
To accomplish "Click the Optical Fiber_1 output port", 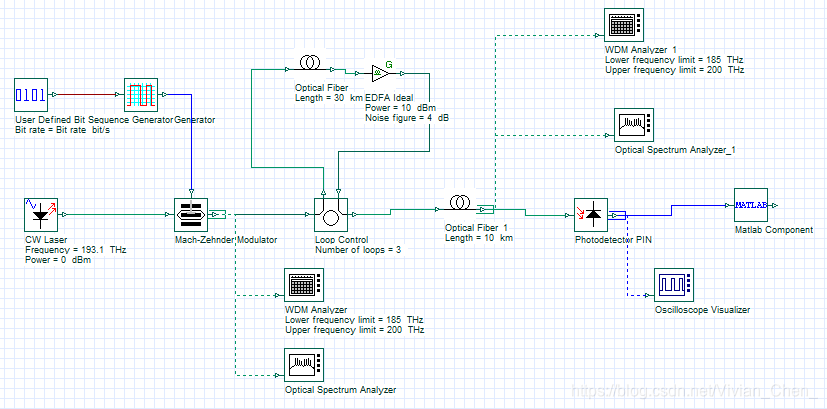I will pyautogui.click(x=485, y=210).
